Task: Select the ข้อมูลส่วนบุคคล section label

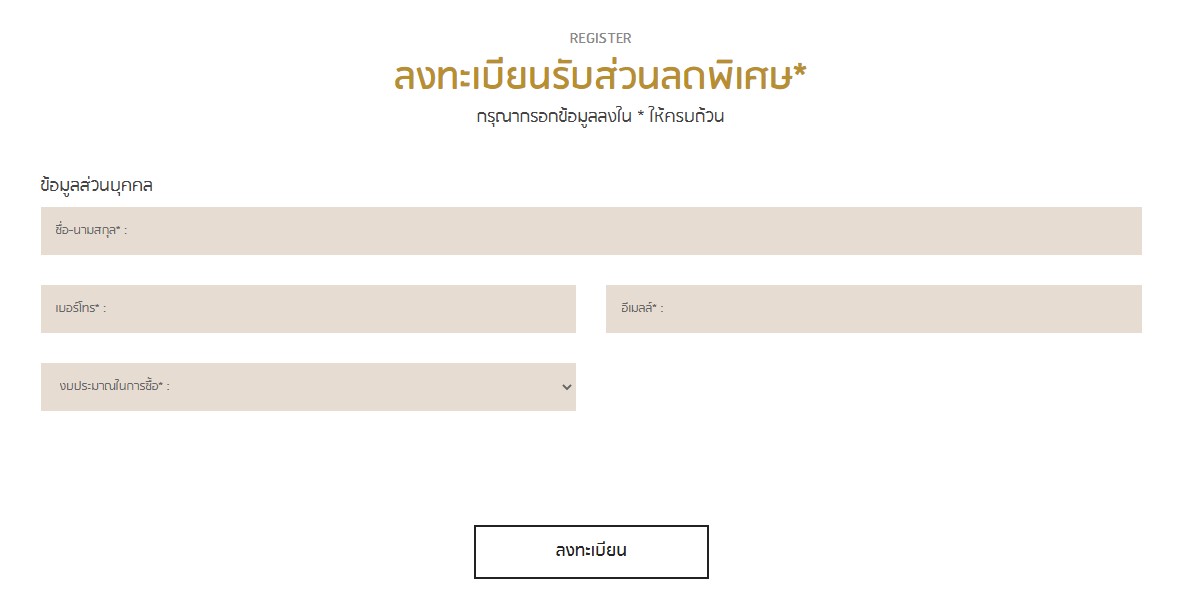Action: coord(97,185)
